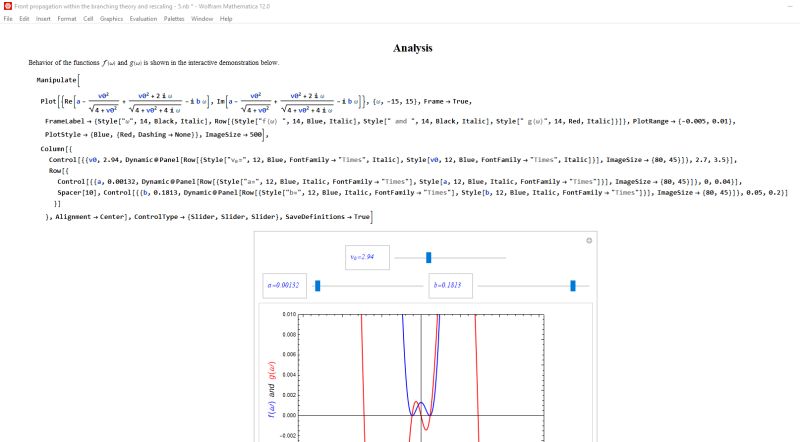Click the 0.010 y-axis tick label
Screen dimensions: 800x442
coord(289,314)
